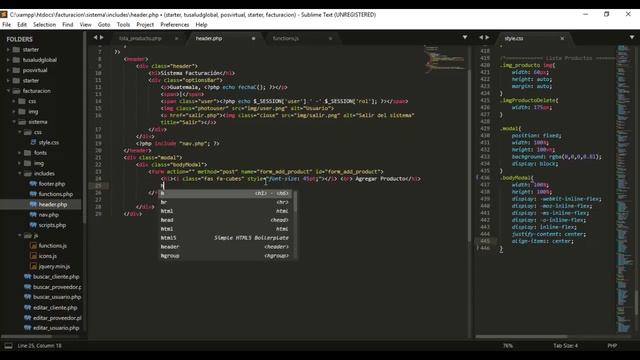Open the Edit menu
Image resolution: width=640 pixels, height=360 pixels.
[22, 24]
